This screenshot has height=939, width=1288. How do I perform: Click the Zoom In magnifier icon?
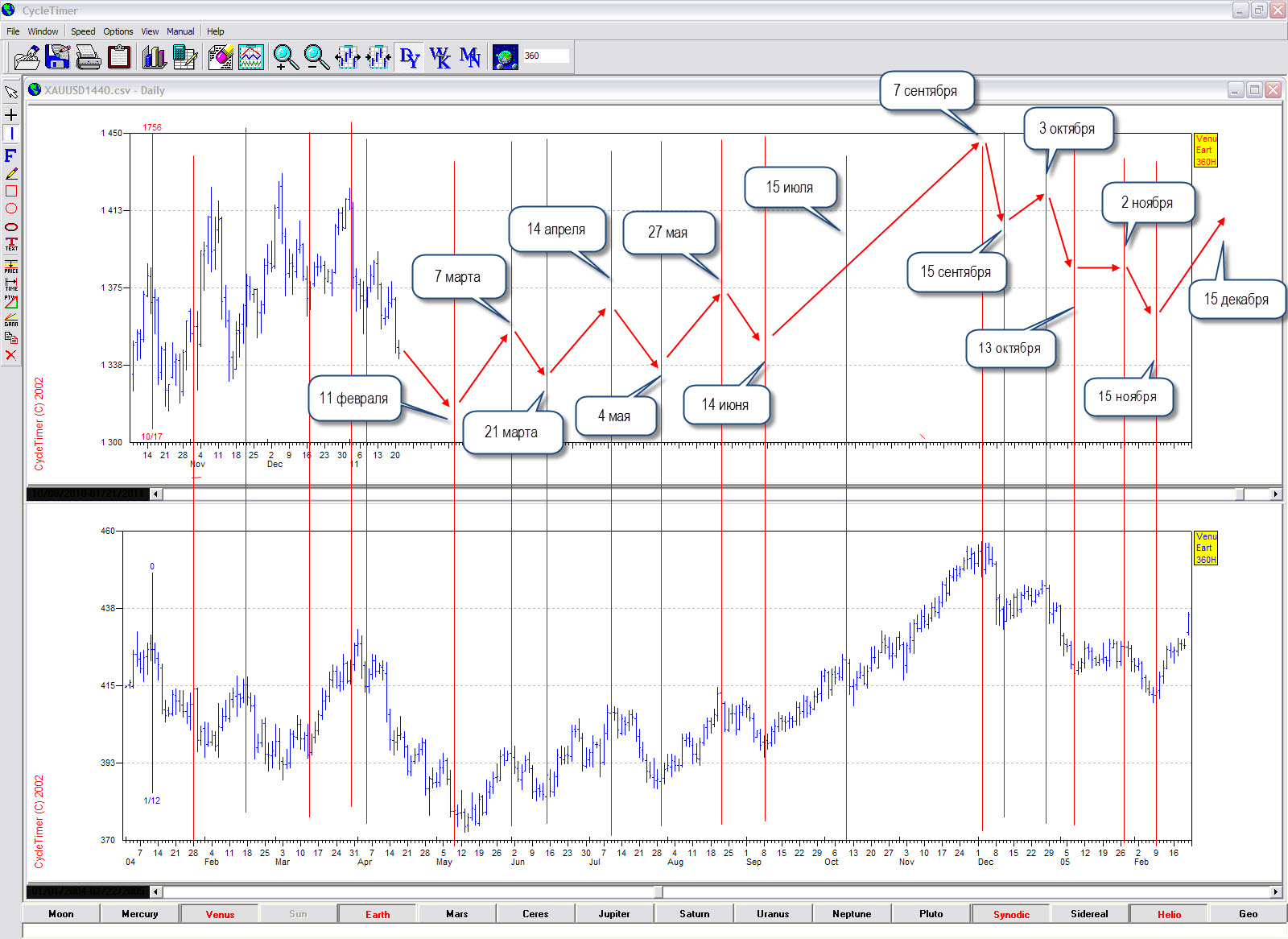(285, 57)
